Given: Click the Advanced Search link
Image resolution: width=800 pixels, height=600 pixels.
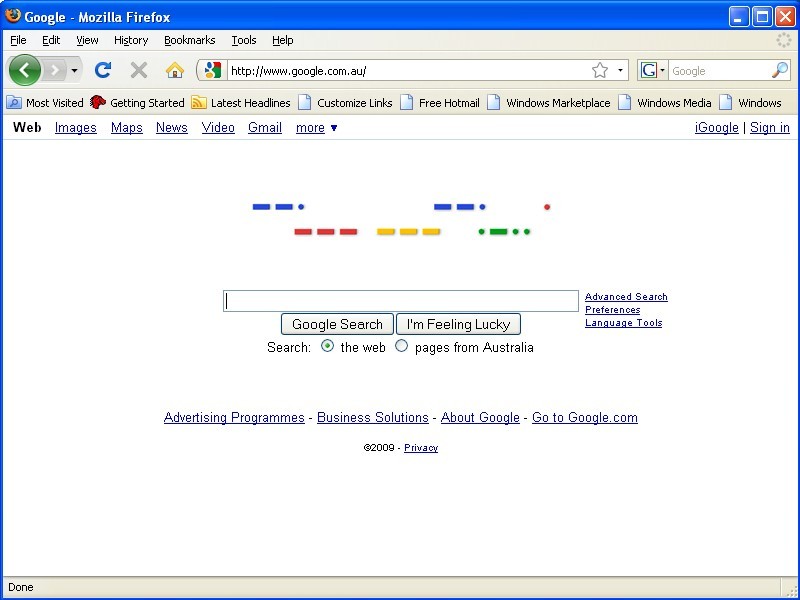Looking at the screenshot, I should [626, 297].
